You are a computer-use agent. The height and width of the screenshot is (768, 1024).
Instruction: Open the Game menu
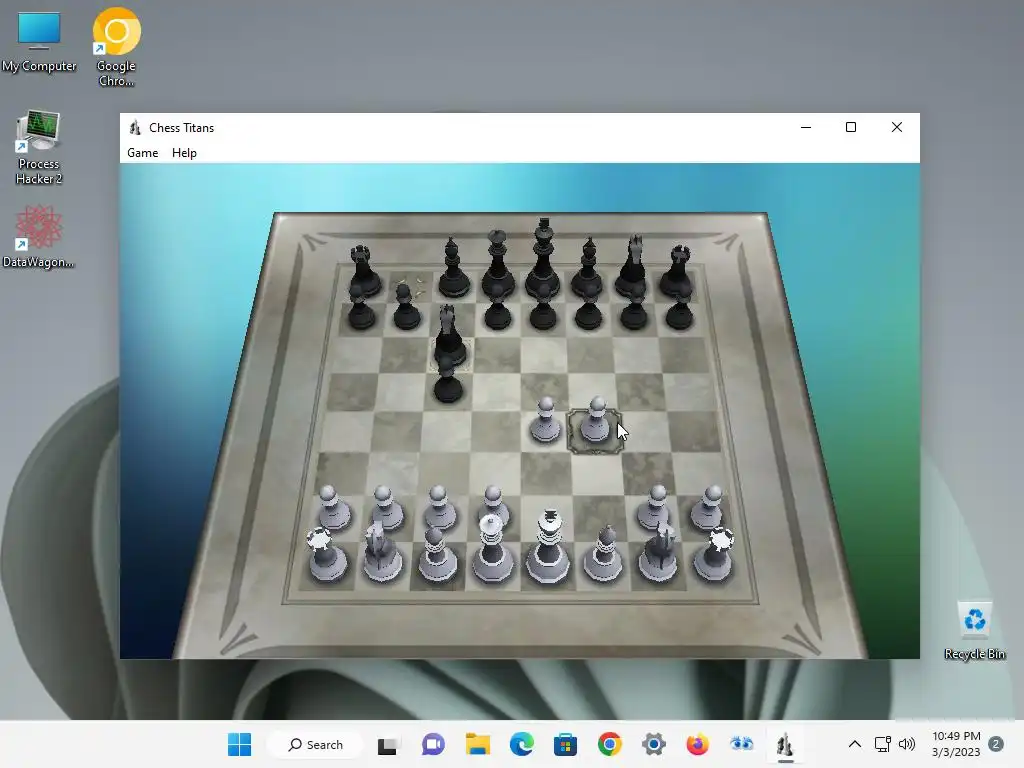(142, 153)
